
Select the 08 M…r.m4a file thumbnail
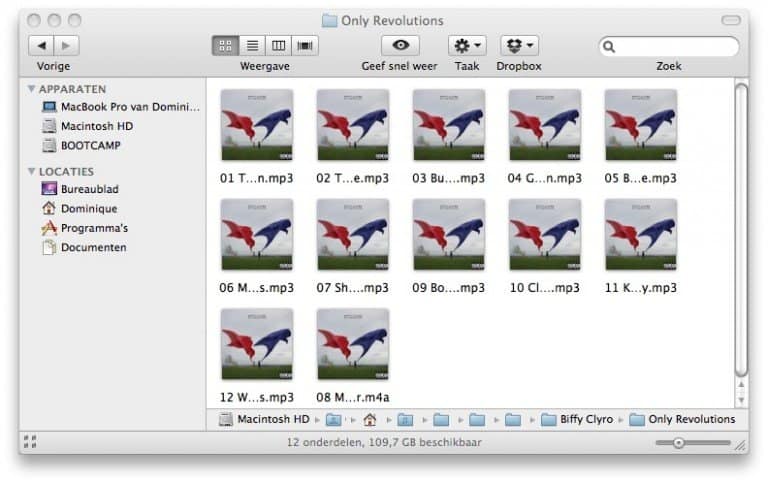tap(353, 344)
